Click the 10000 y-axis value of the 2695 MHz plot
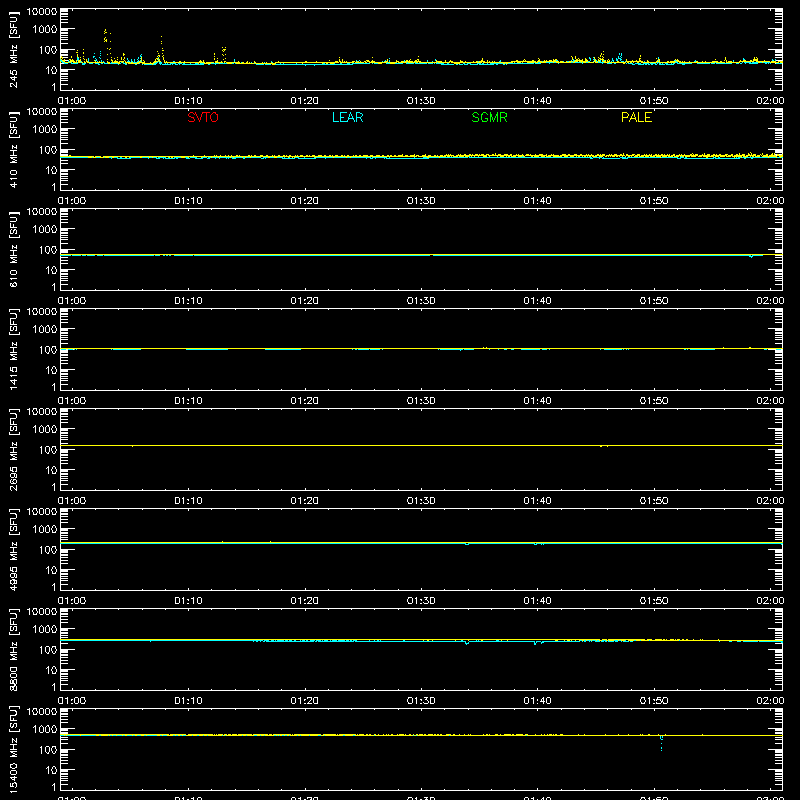Viewport: 800px width, 800px height. tap(42, 411)
